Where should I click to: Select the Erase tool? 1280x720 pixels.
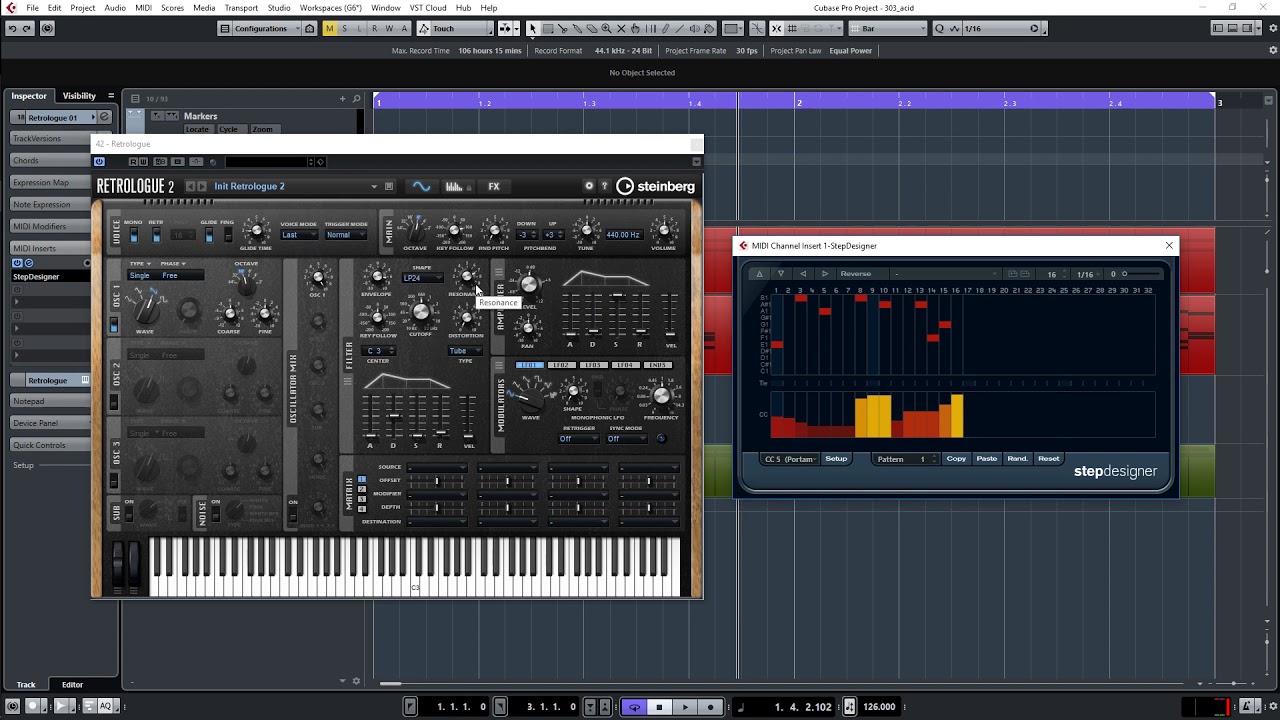(591, 28)
